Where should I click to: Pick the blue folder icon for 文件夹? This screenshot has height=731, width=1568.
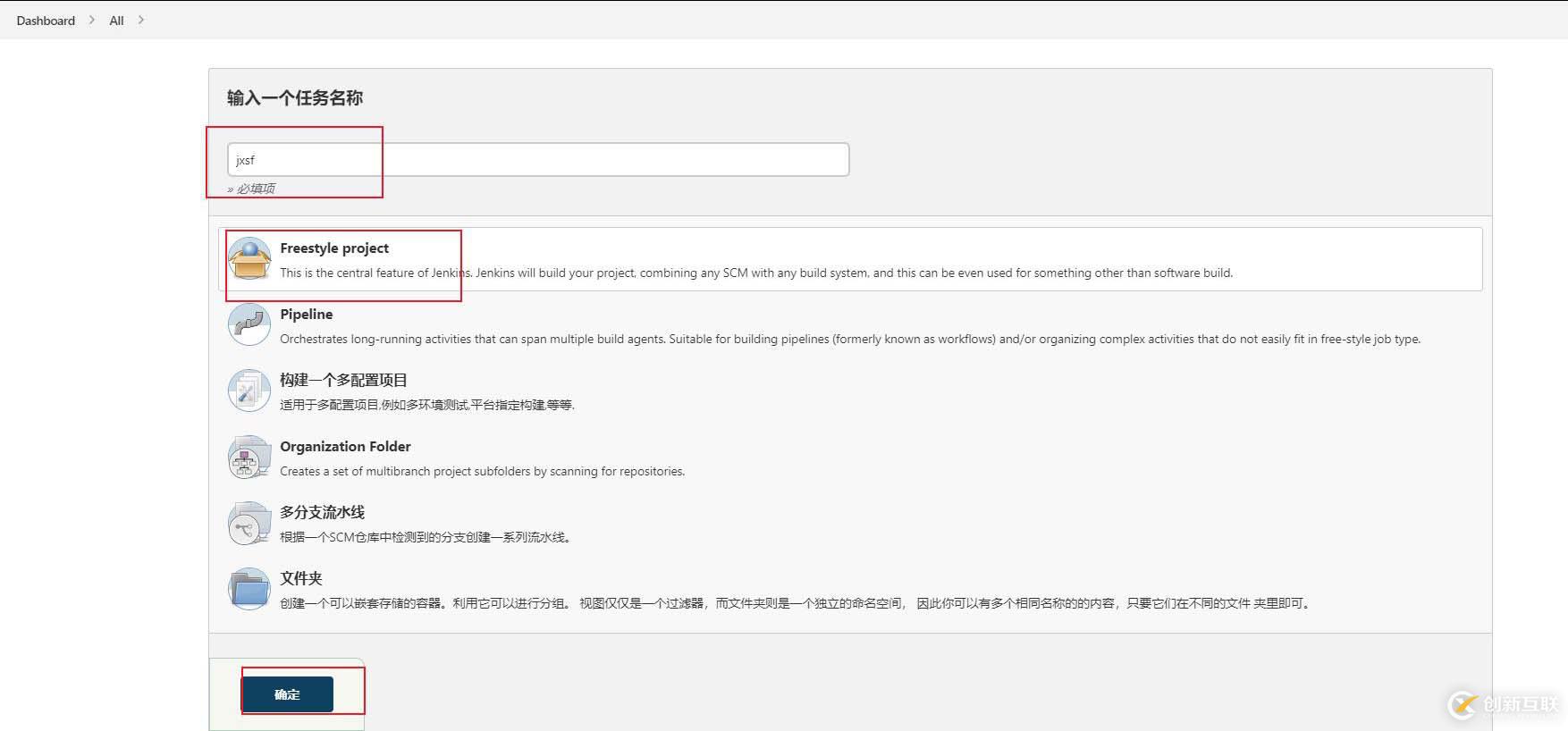[249, 590]
